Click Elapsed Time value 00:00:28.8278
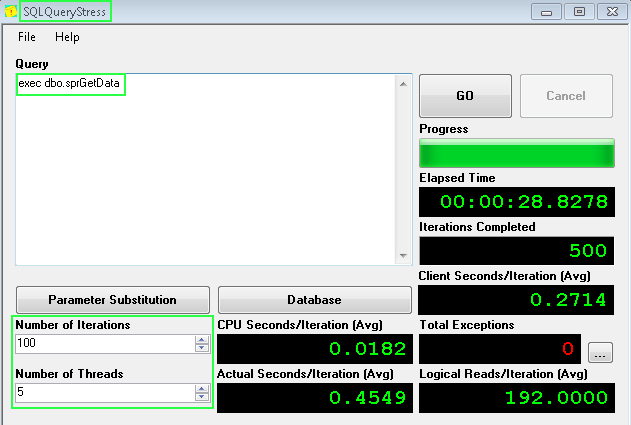The width and height of the screenshot is (631, 425). 524,202
